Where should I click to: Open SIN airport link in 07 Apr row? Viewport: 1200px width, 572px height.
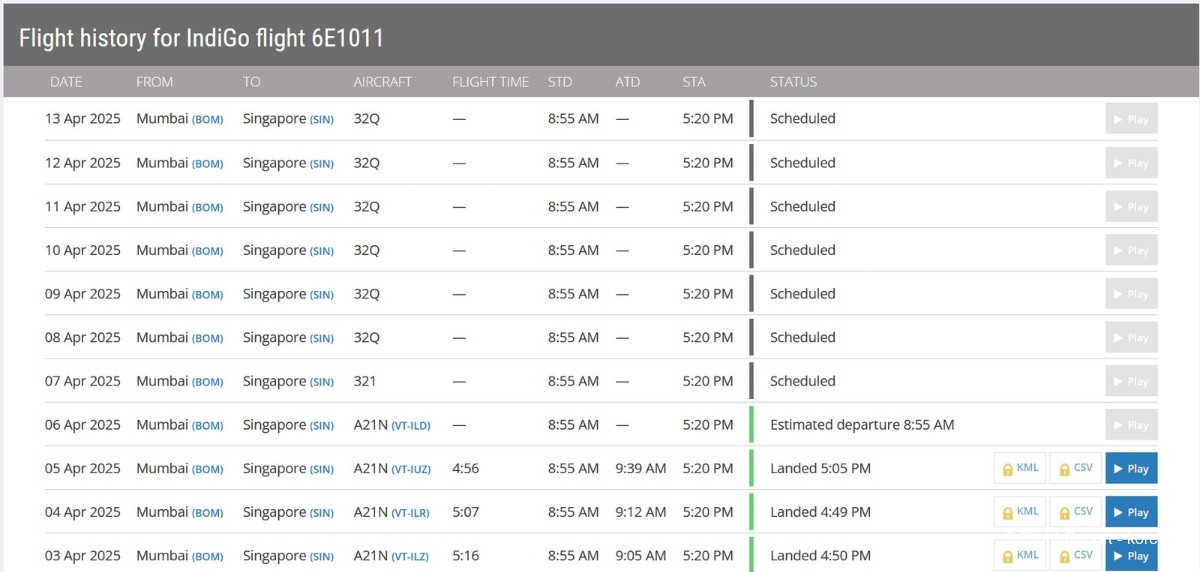click(x=321, y=382)
